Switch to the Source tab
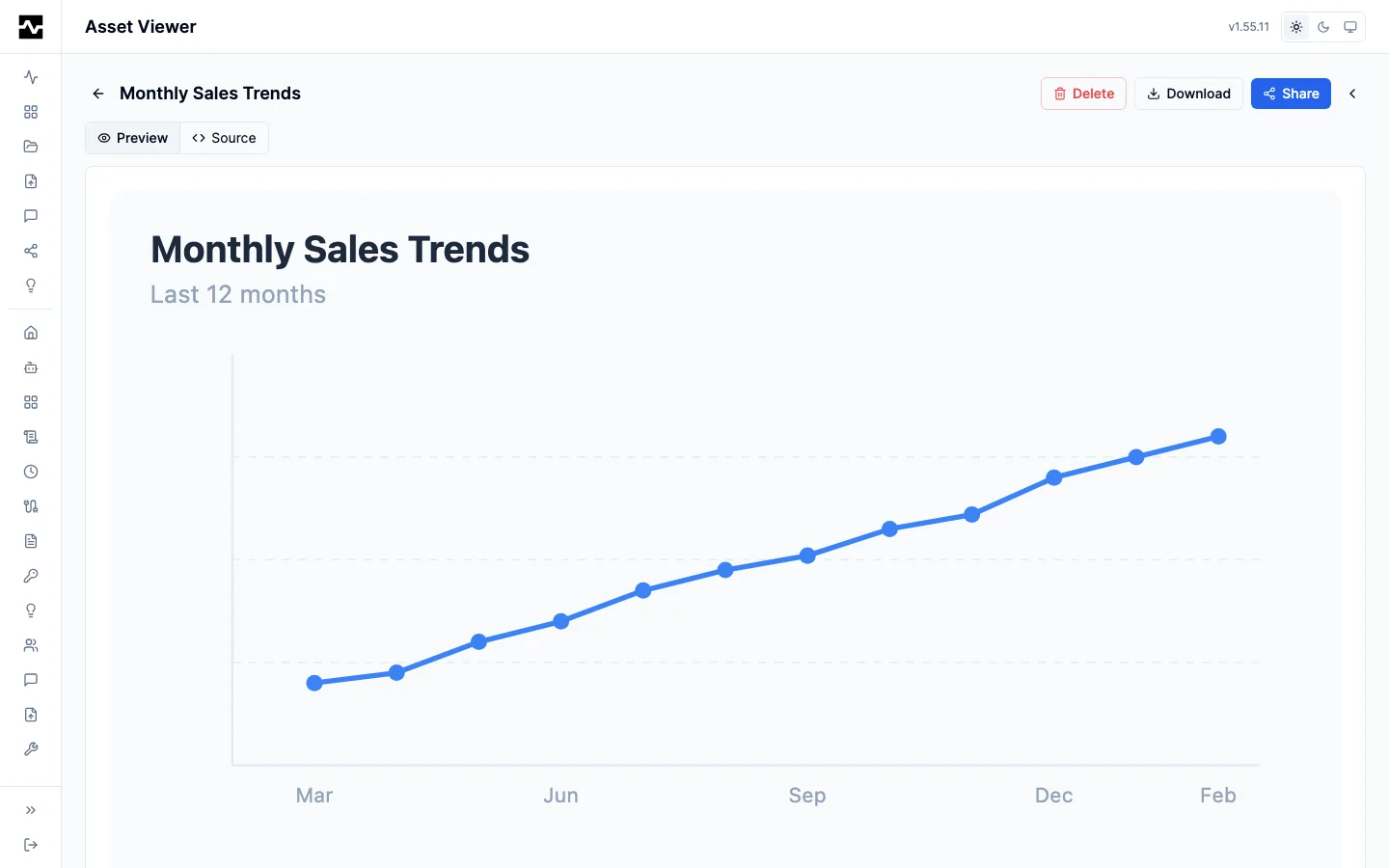The width and height of the screenshot is (1389, 868). 224,138
